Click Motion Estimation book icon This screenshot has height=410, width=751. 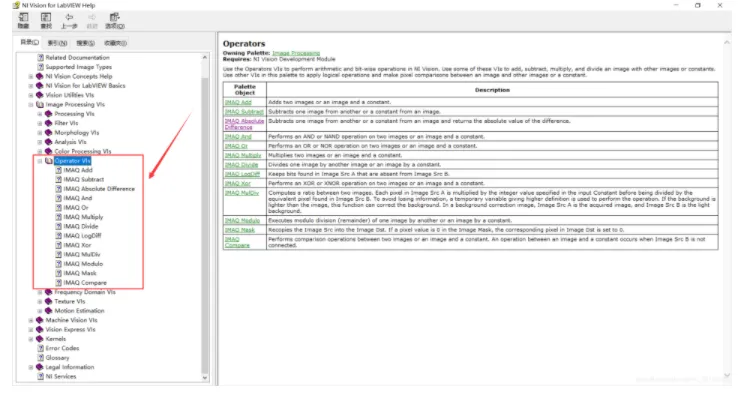(x=48, y=311)
